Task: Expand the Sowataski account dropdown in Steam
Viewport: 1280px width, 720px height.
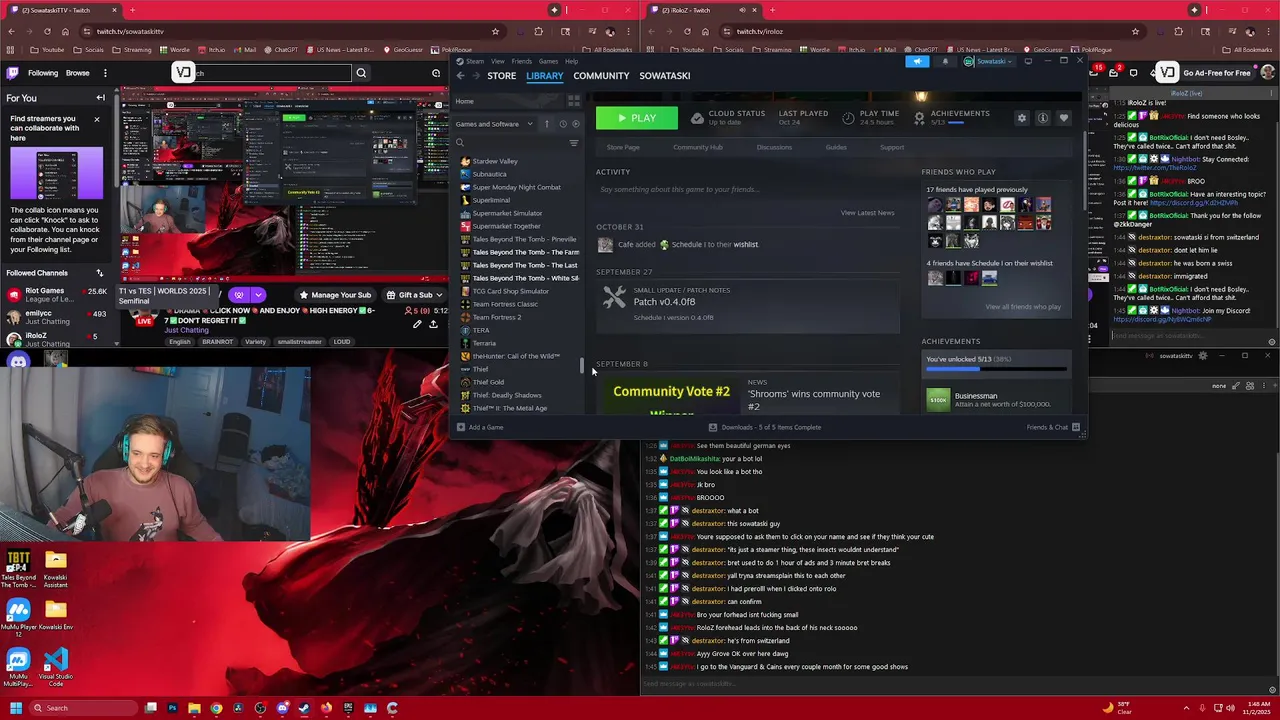Action: pos(990,61)
